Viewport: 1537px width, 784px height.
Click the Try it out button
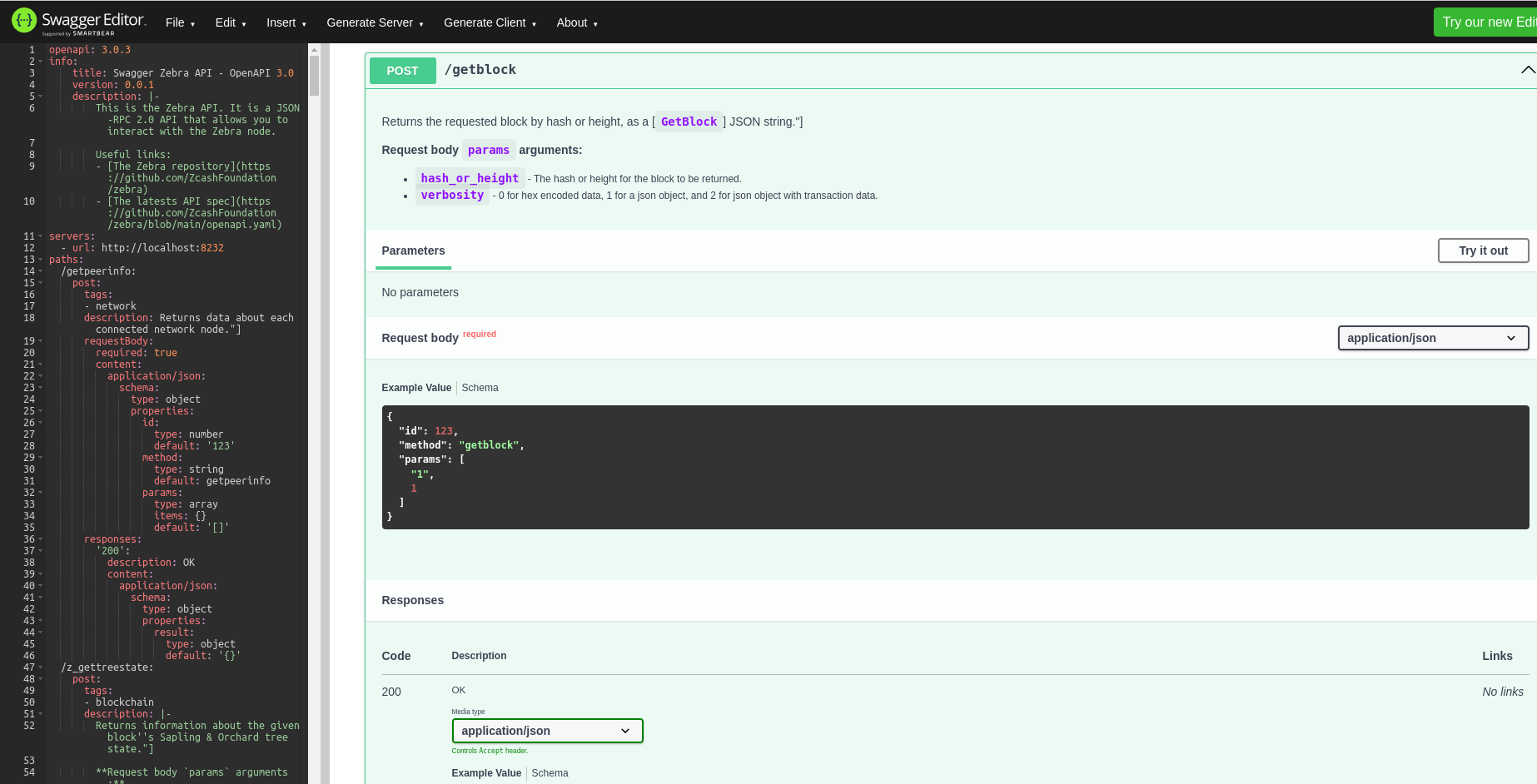point(1483,251)
